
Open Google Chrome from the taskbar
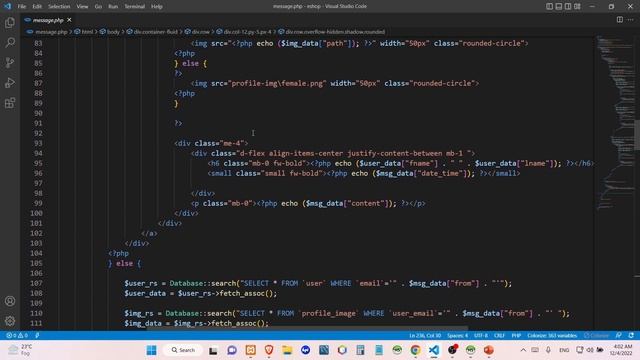(416, 350)
